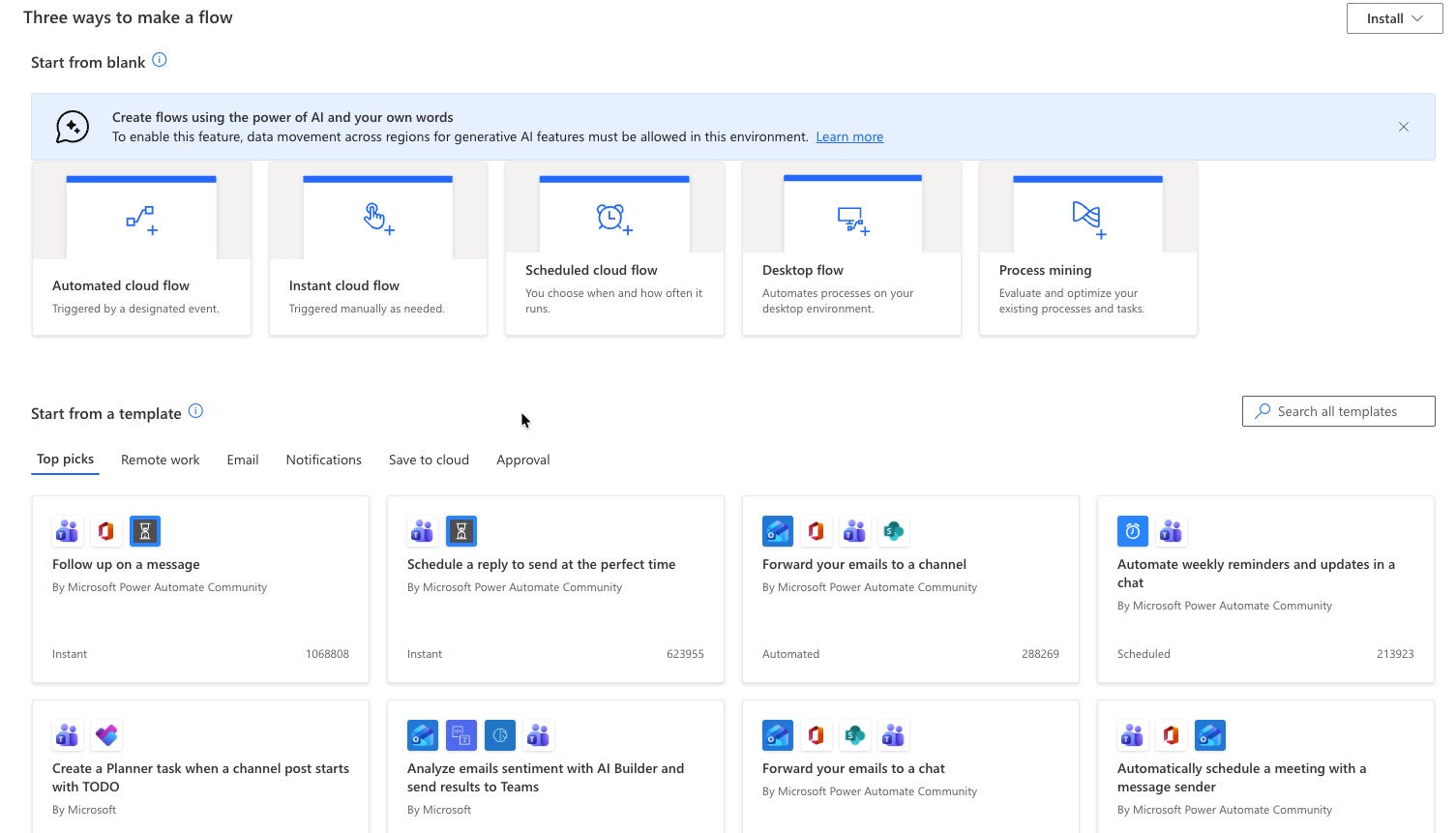The height and width of the screenshot is (833, 1456).
Task: Click the Automated cloud flow icon
Action: [141, 220]
